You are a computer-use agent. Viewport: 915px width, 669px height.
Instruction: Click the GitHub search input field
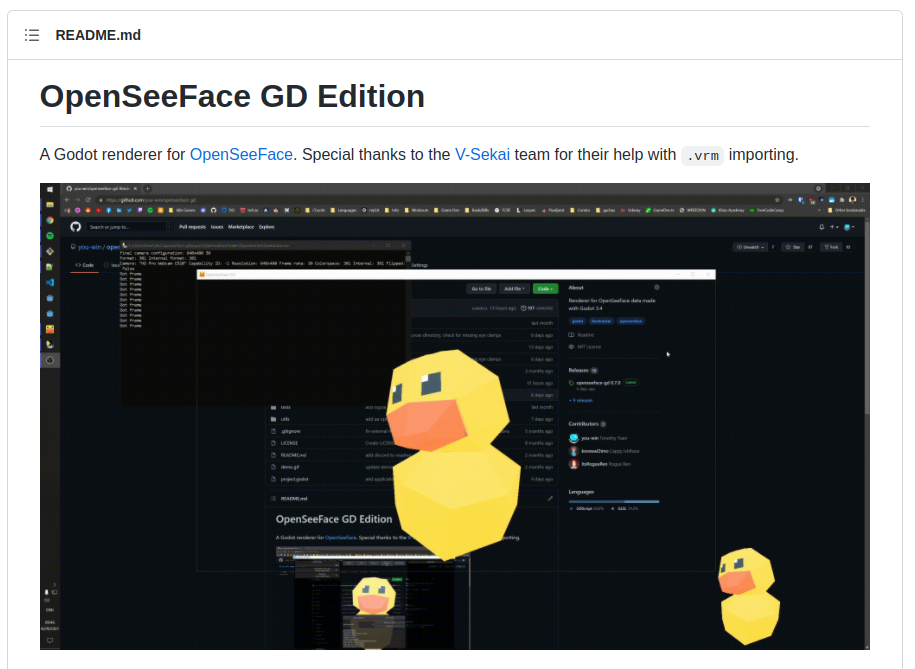126,227
